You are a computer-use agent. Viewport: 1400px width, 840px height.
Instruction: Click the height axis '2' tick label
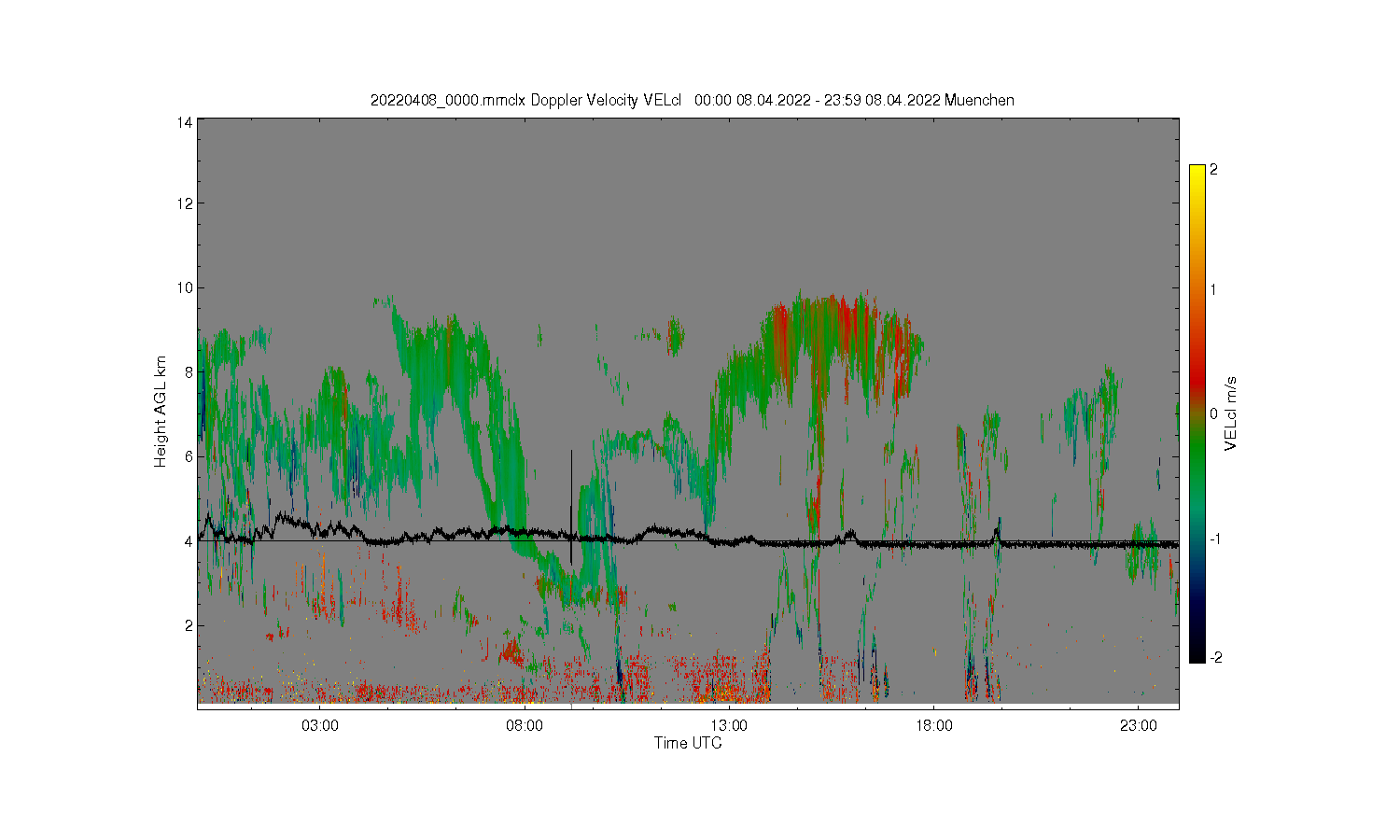click(x=189, y=625)
